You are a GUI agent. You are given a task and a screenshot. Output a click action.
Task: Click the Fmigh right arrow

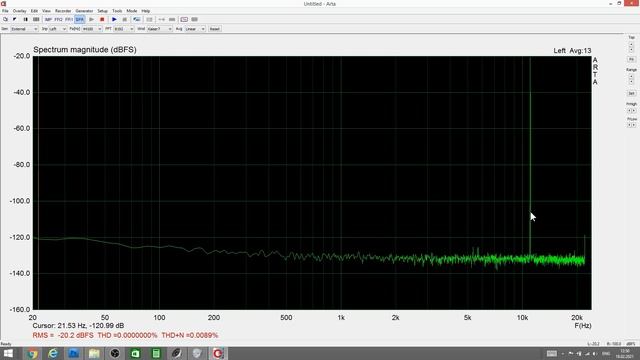(633, 111)
